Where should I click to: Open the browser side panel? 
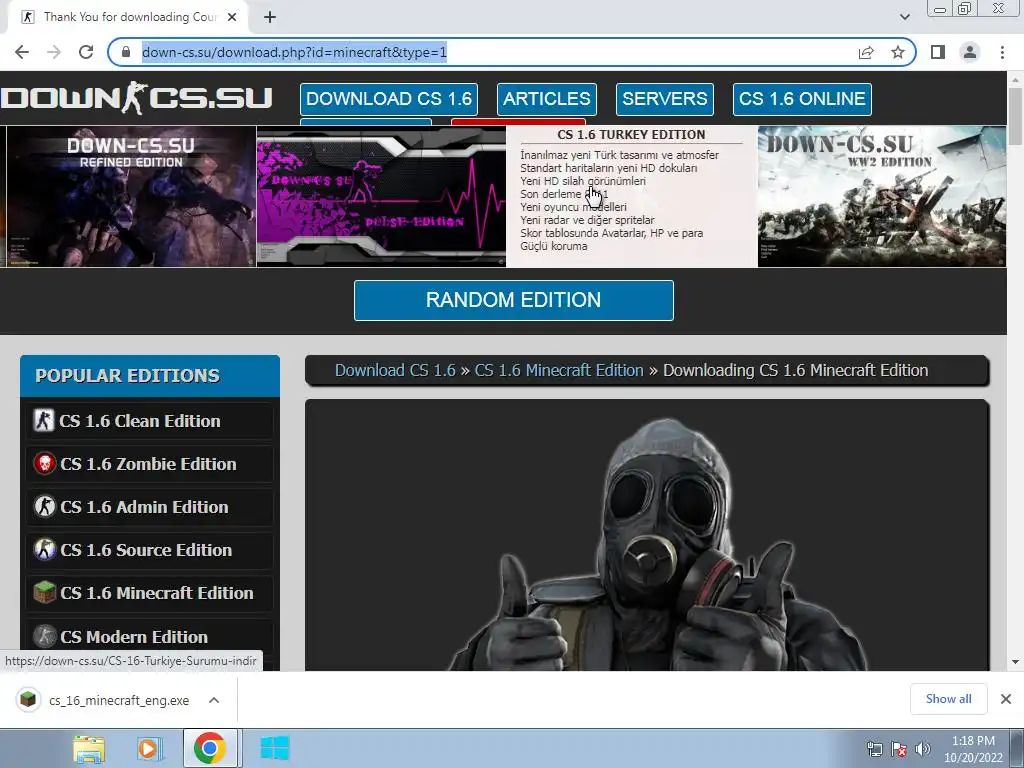click(938, 52)
